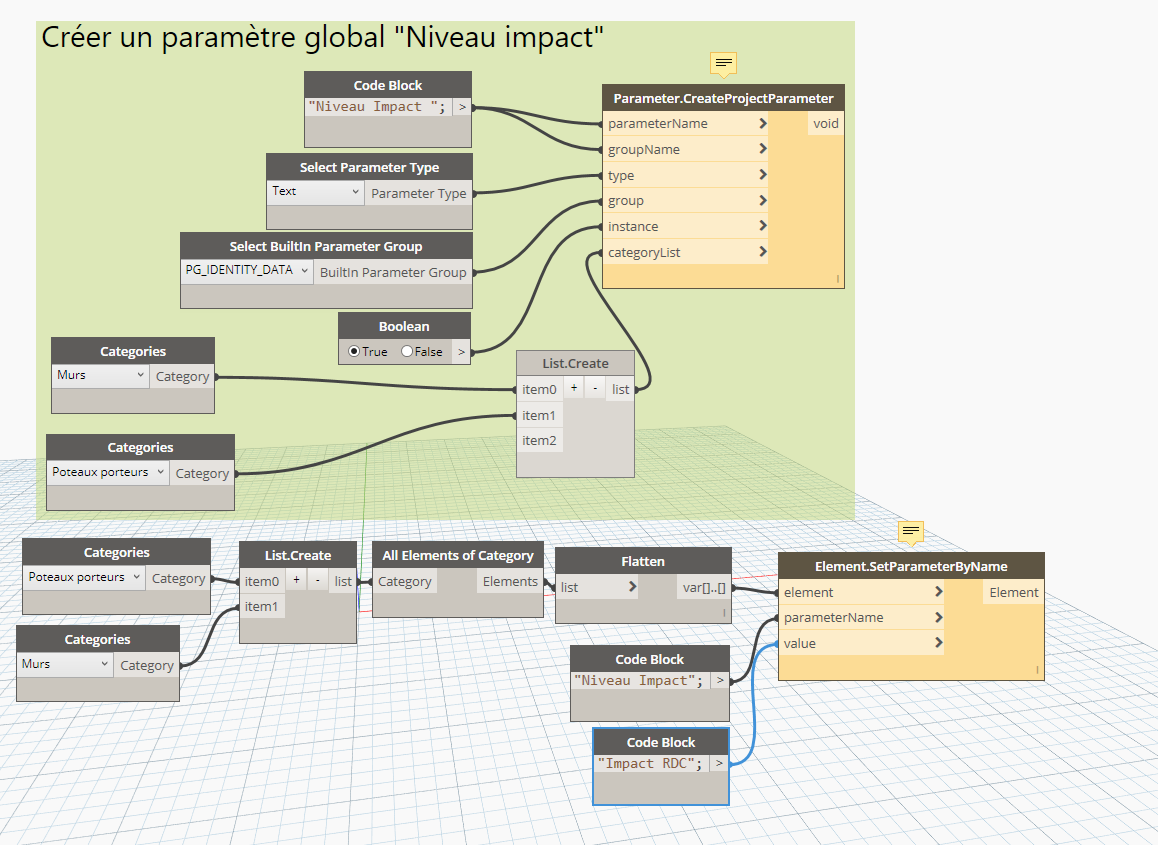Click minus button on upper List.Create node

tap(595, 389)
